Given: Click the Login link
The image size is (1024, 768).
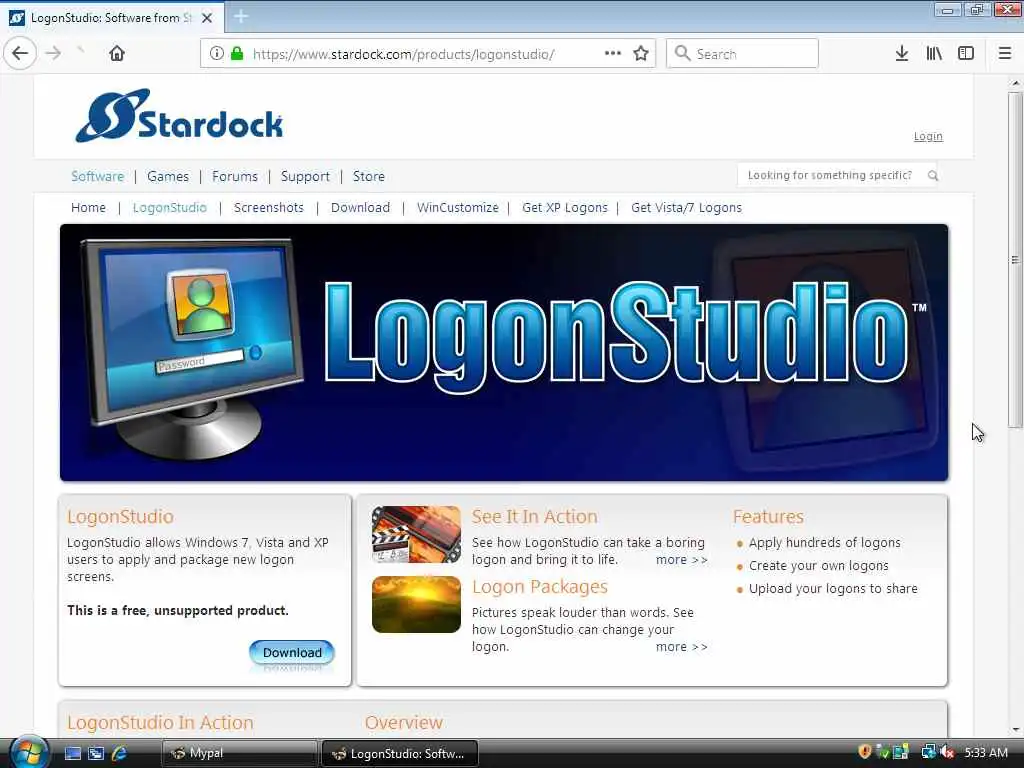Looking at the screenshot, I should click(928, 136).
